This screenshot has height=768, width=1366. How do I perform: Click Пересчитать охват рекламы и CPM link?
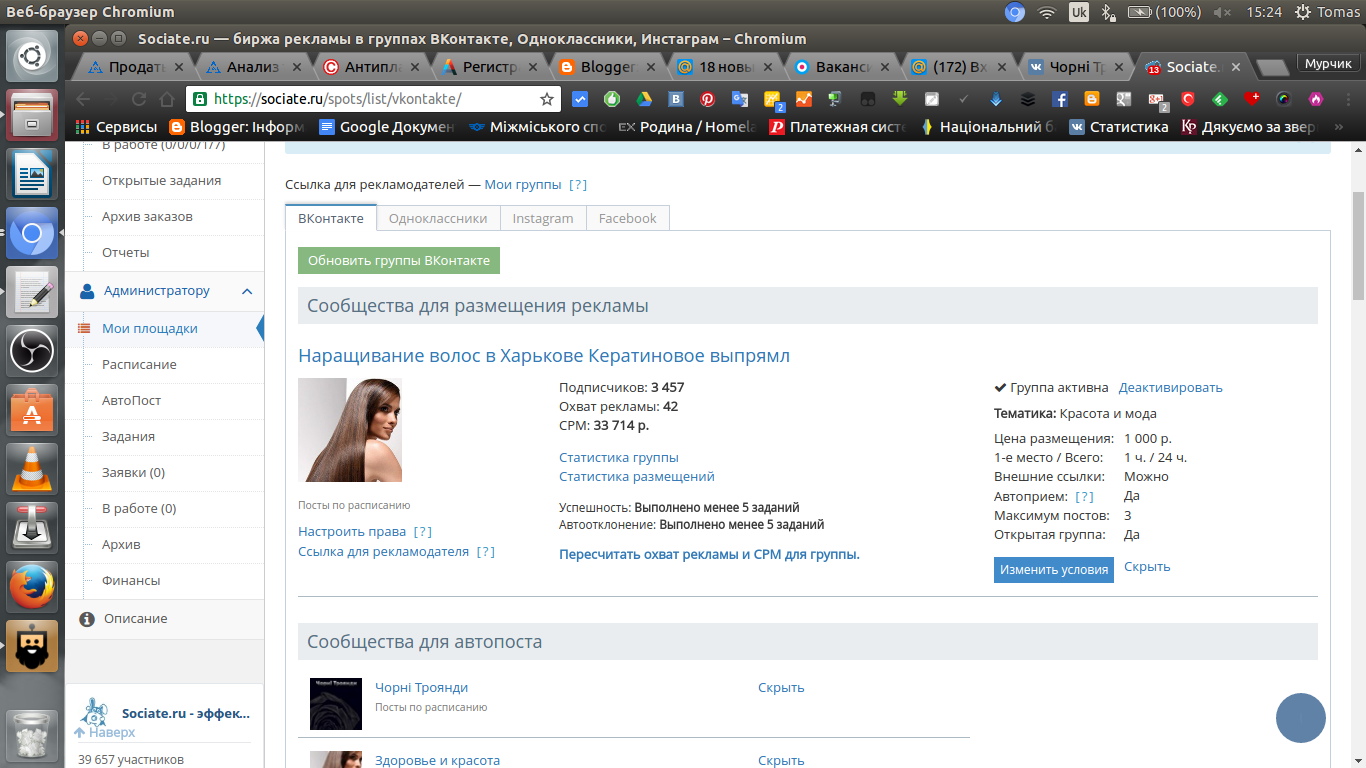tap(709, 554)
